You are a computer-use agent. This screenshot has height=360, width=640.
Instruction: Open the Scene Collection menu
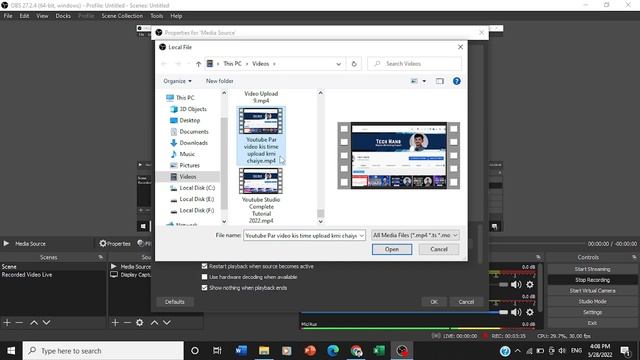[122, 16]
